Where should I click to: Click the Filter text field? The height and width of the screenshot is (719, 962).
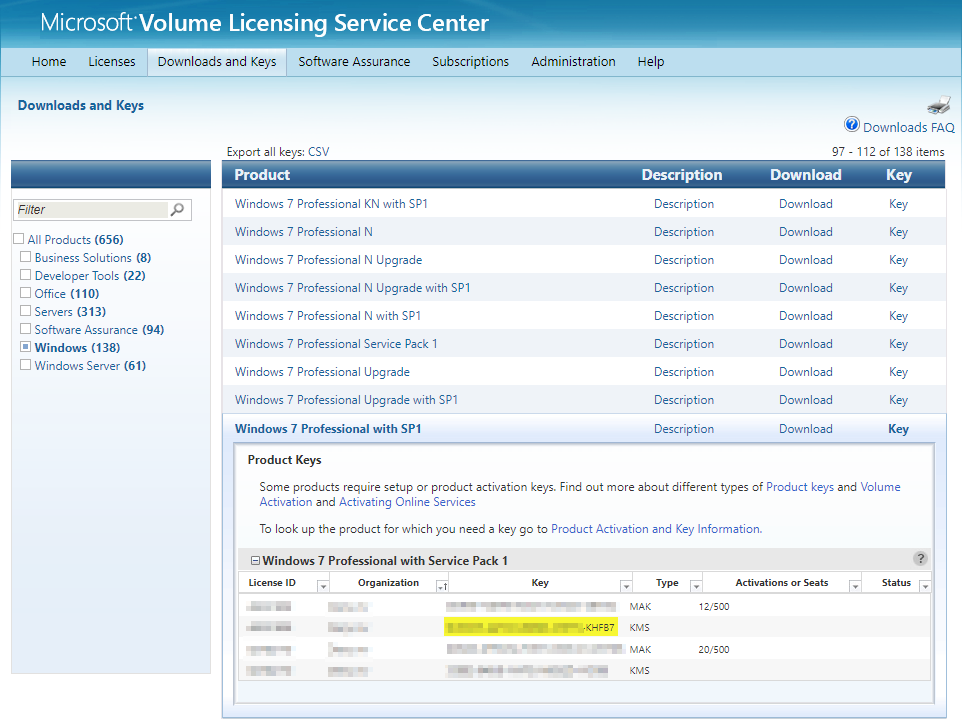tap(91, 210)
